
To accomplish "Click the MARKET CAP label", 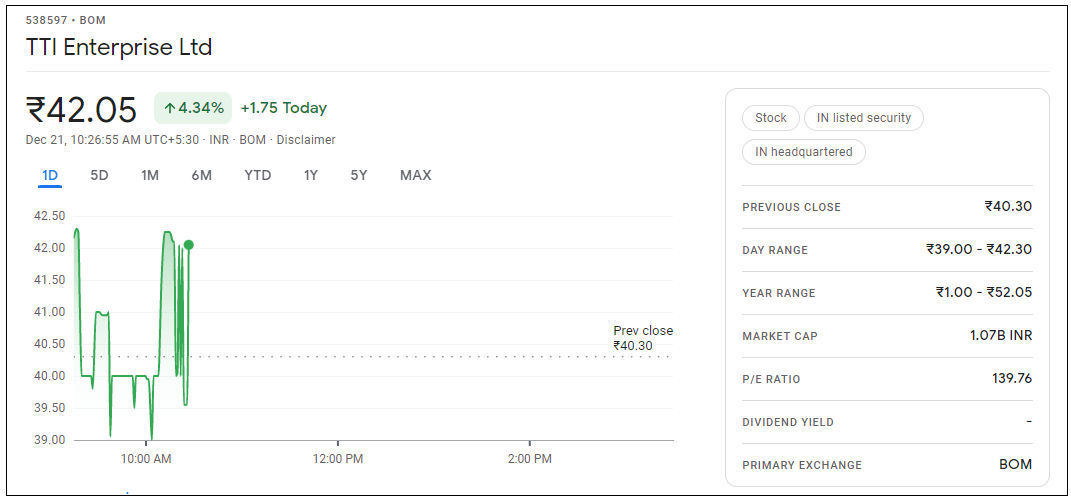I will [x=780, y=336].
